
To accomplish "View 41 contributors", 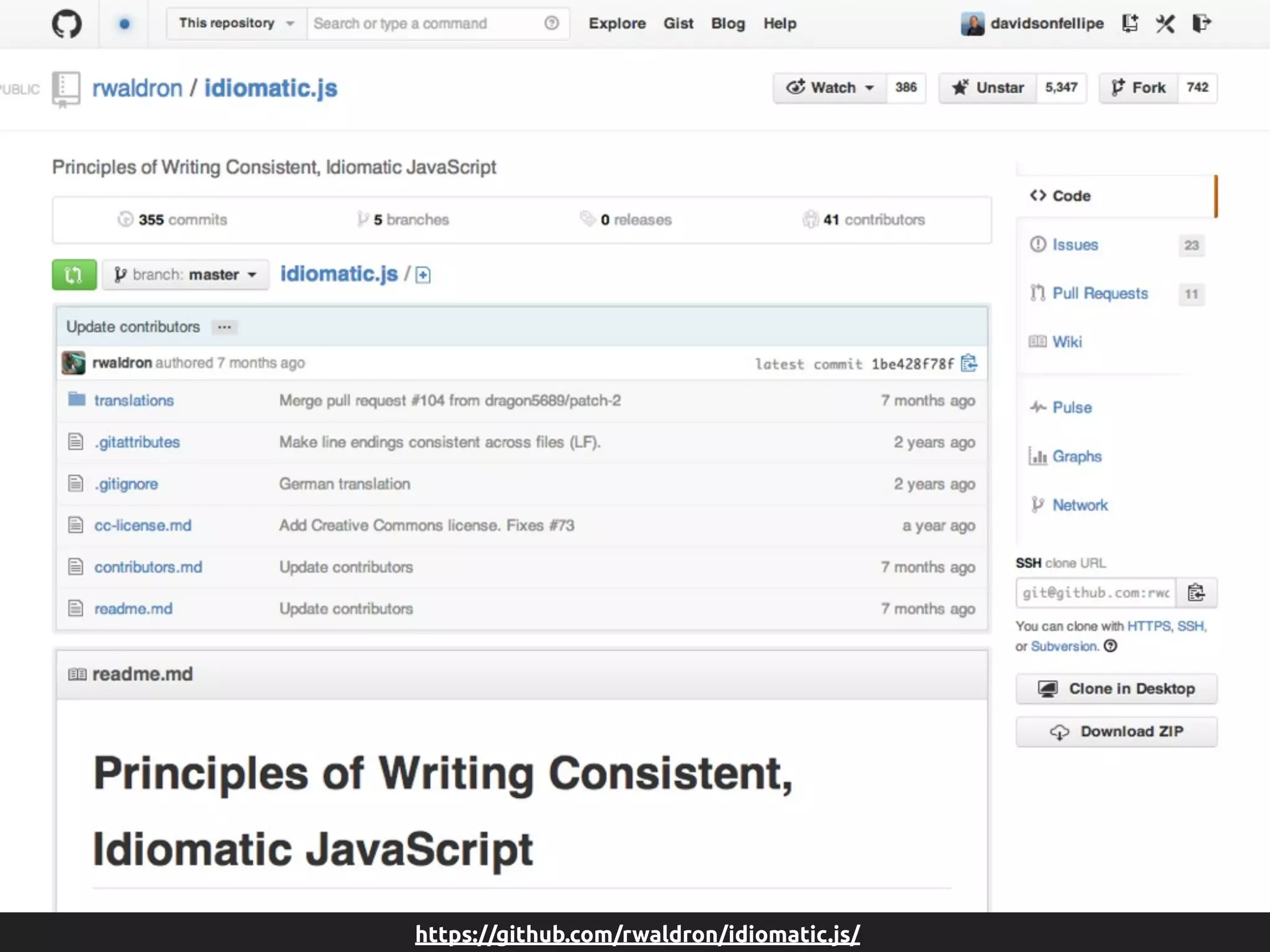I will coord(864,219).
